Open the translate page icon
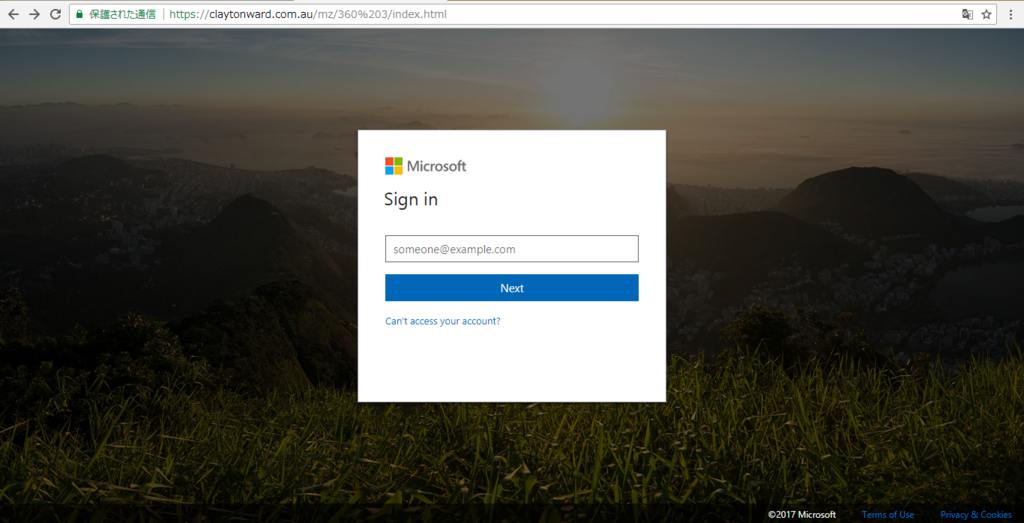 [x=967, y=14]
